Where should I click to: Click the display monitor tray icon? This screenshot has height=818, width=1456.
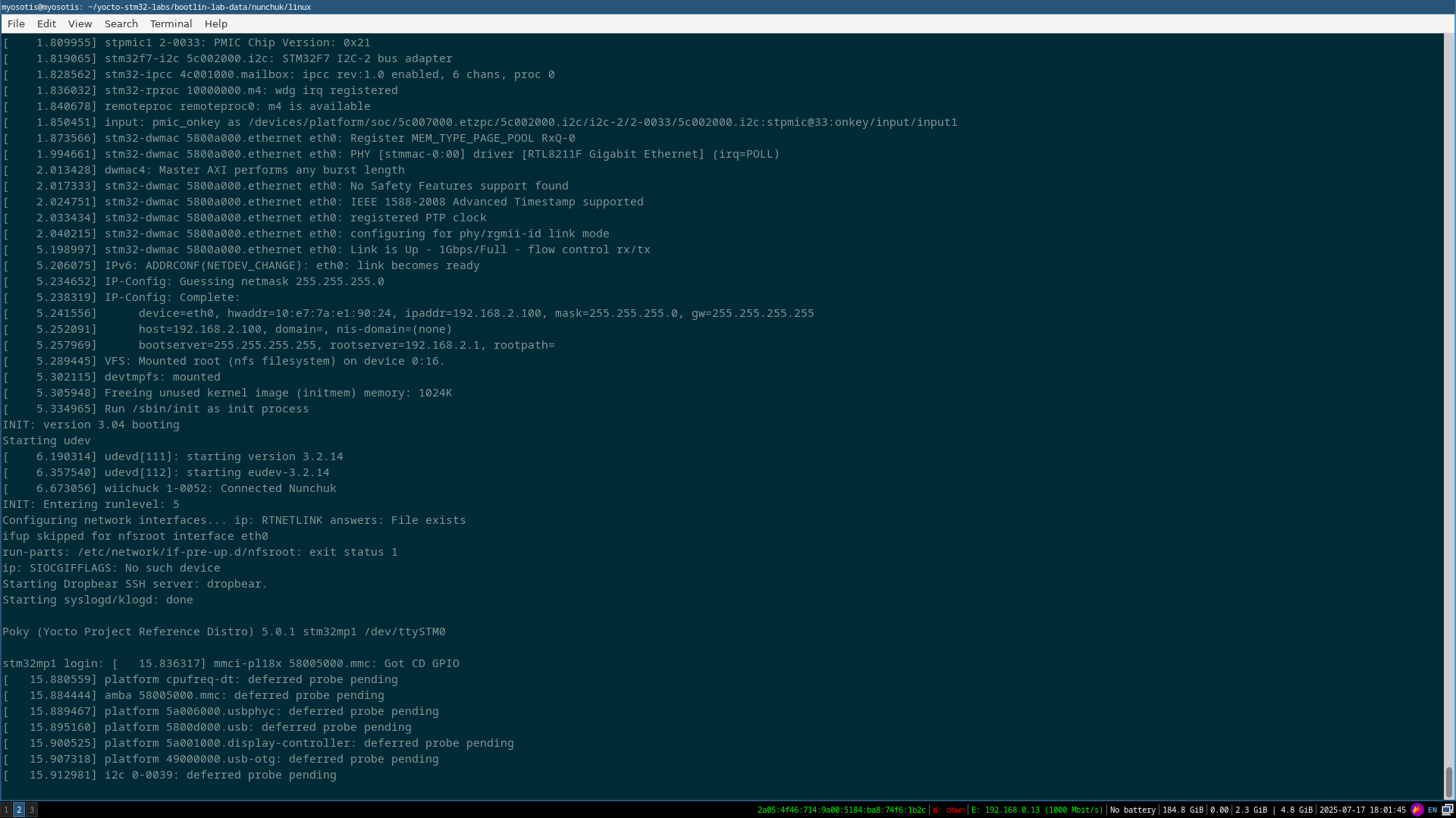click(1447, 810)
